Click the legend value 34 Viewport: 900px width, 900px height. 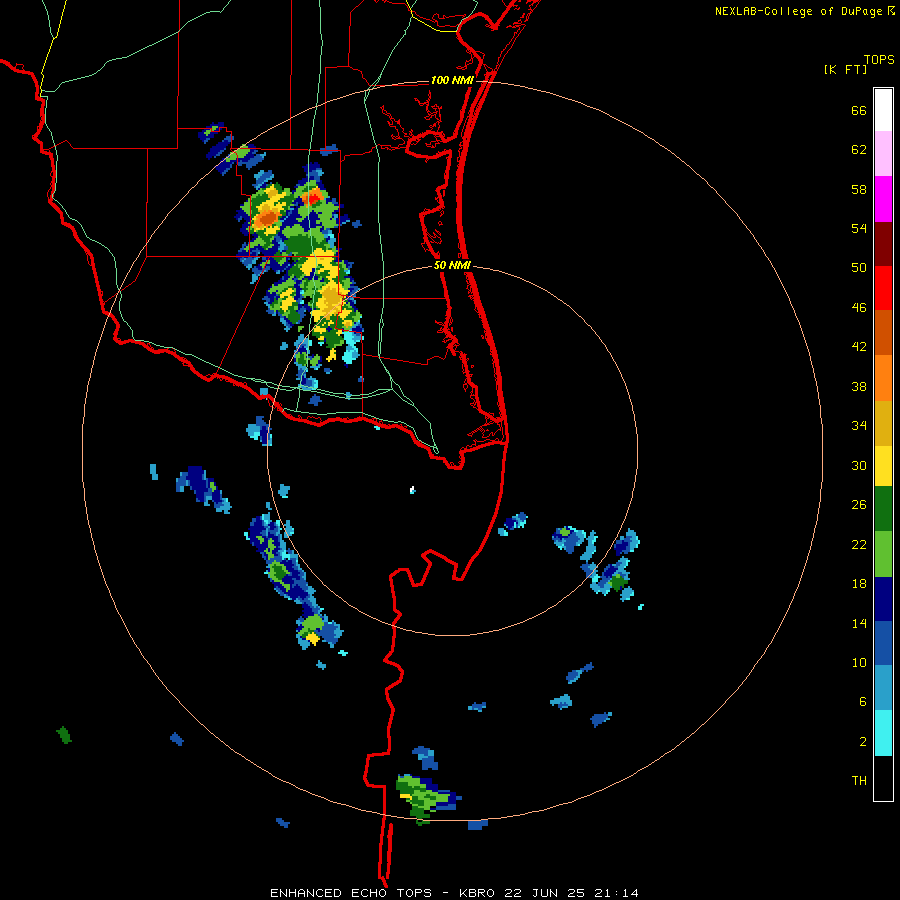(859, 426)
